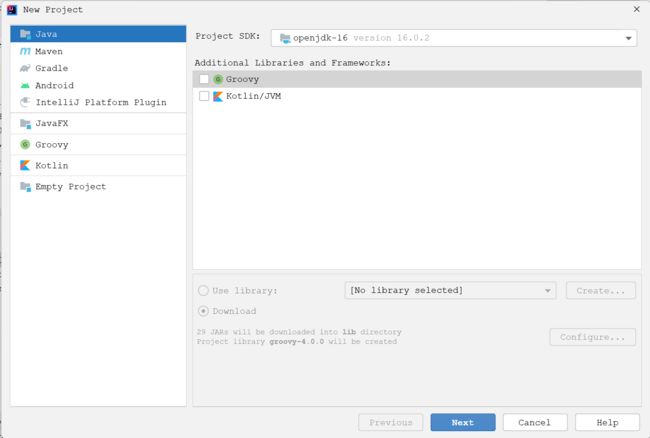The image size is (650, 438).
Task: Click the Help button
Action: [607, 422]
